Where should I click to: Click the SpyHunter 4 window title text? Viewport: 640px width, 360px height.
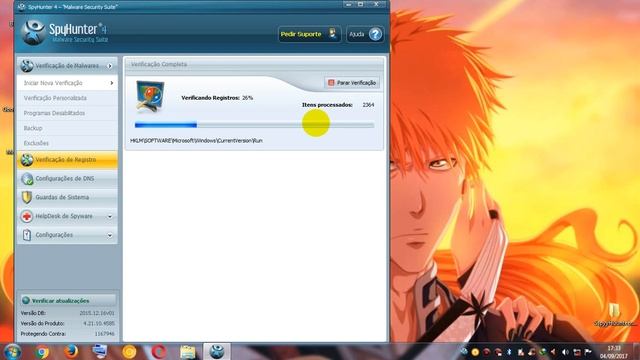click(73, 7)
